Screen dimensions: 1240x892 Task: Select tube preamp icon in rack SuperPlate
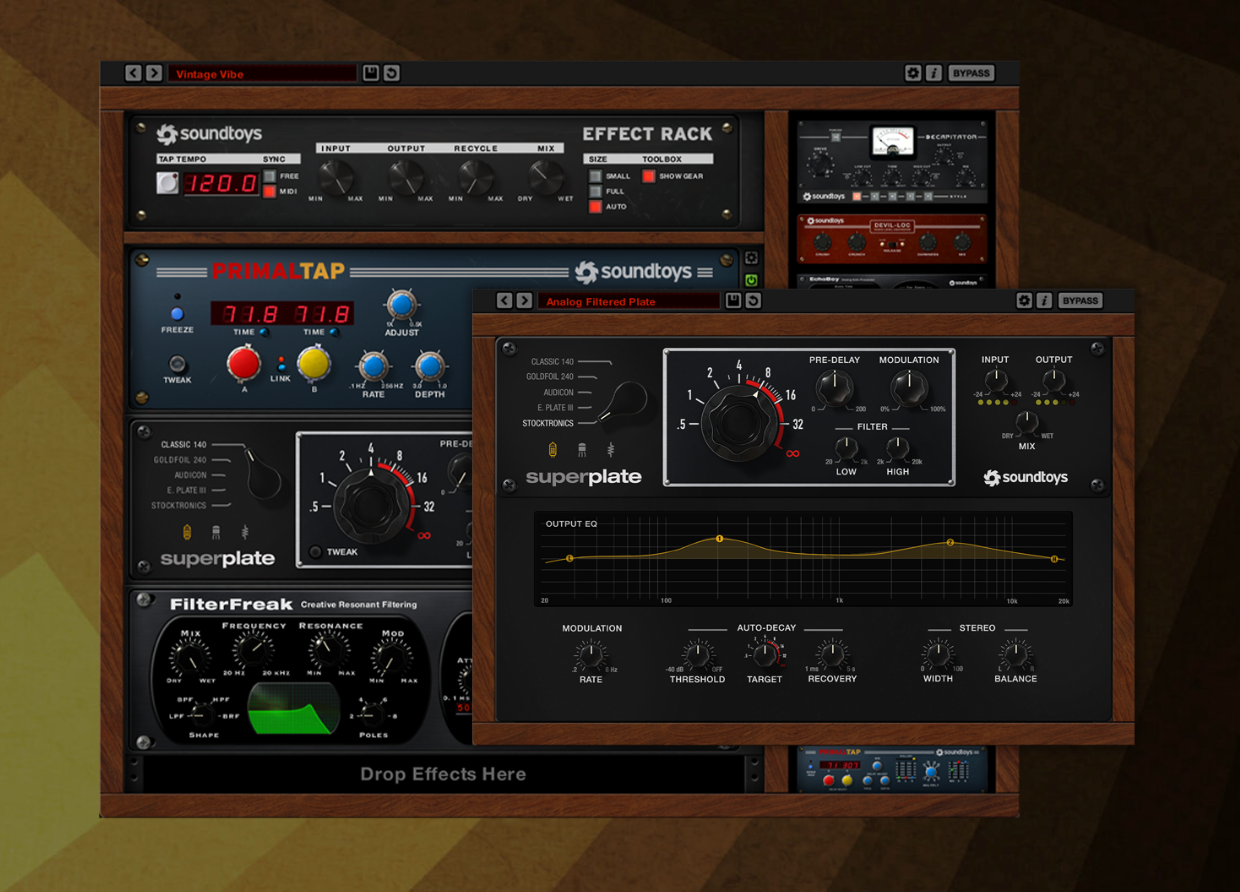point(187,532)
